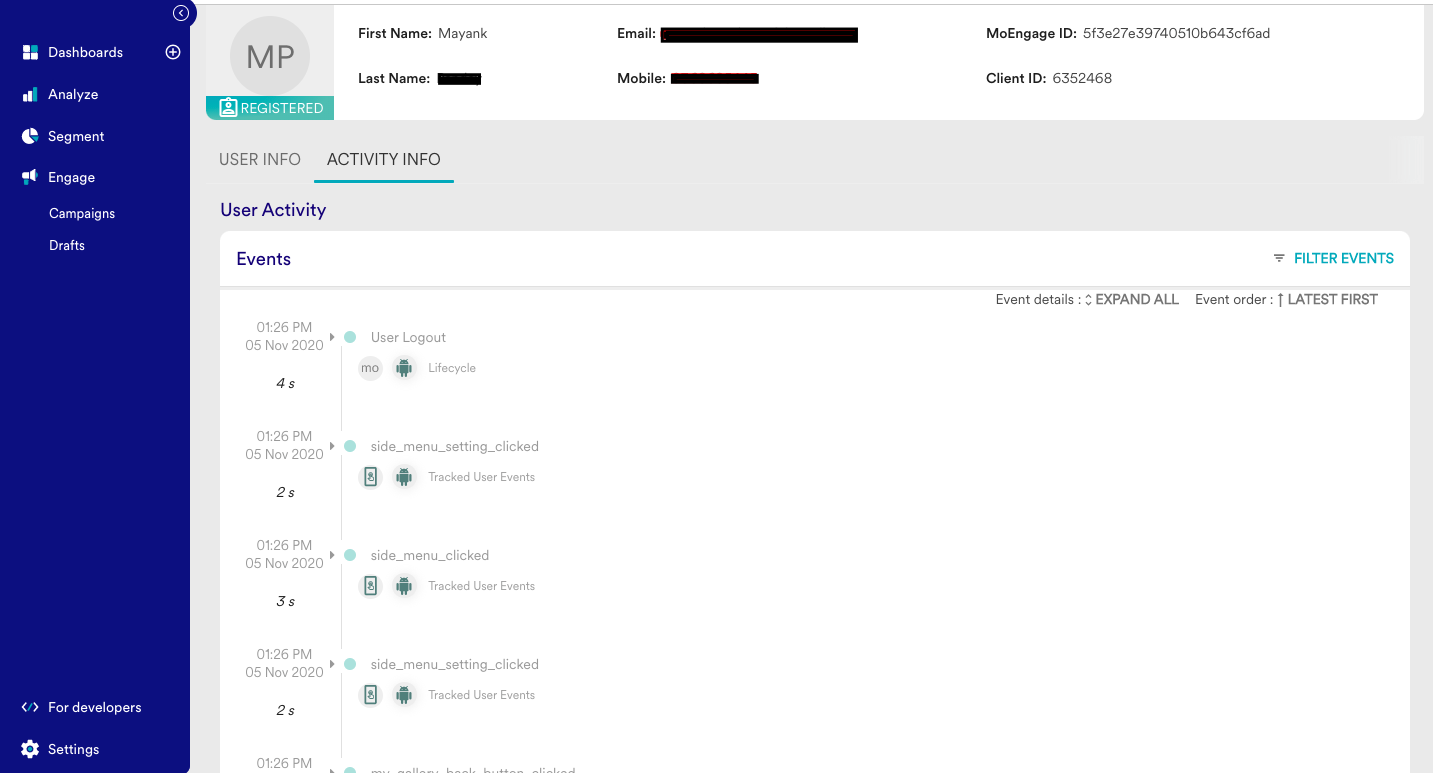Expand the side_menu_clicked event details
1433x773 pixels.
[x=332, y=555]
